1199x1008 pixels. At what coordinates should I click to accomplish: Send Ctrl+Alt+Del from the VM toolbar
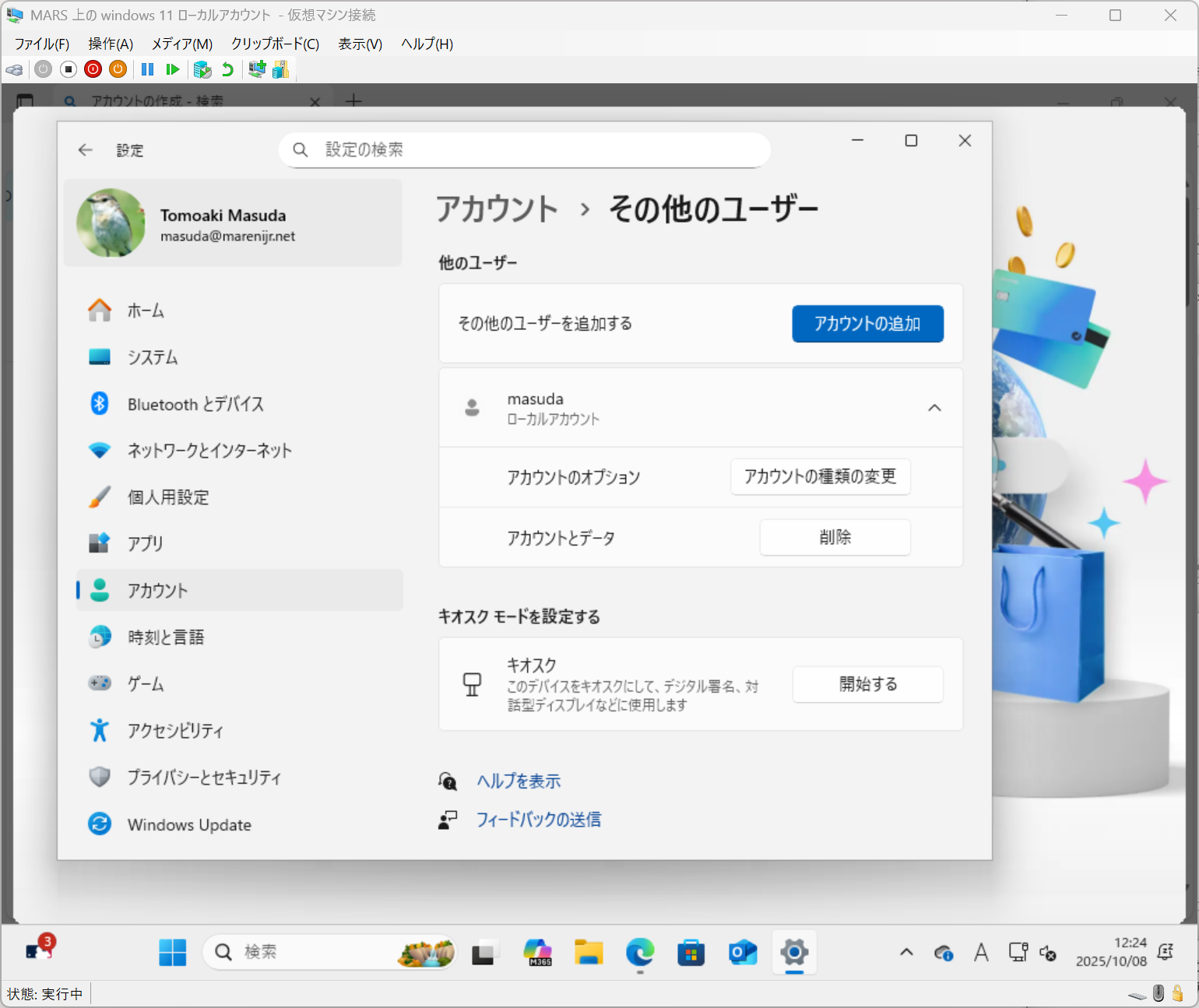(14, 69)
